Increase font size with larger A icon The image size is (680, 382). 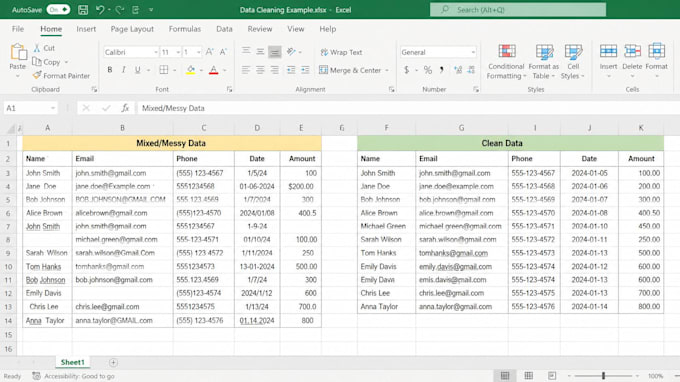point(209,52)
